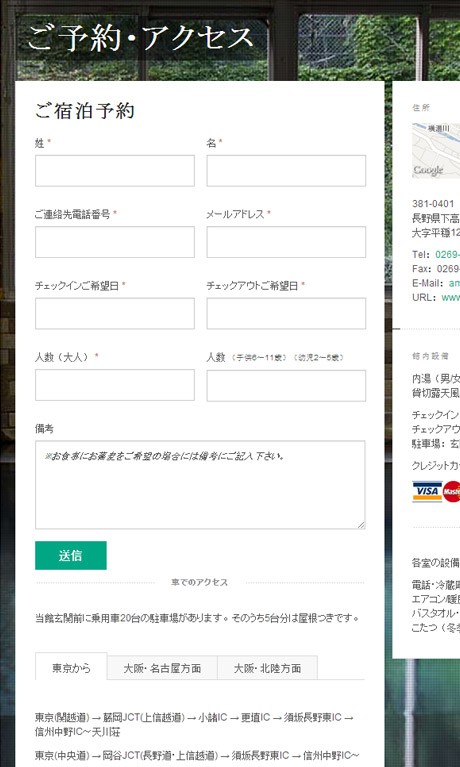
Task: Submit the form with 送信 button
Action: 70,555
